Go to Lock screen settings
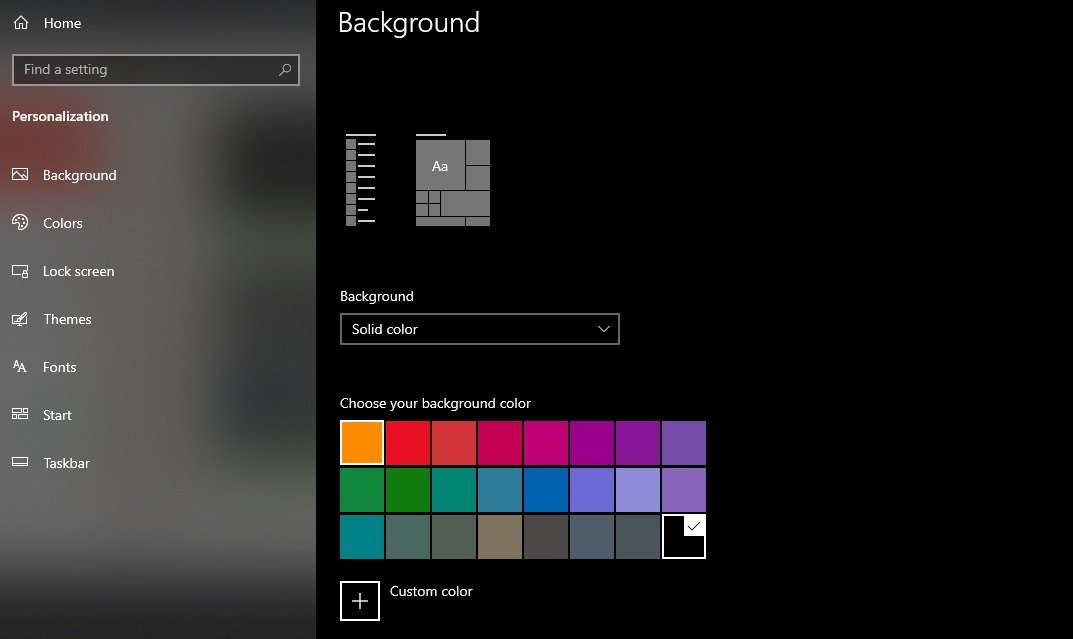The width and height of the screenshot is (1073, 639). click(x=78, y=271)
